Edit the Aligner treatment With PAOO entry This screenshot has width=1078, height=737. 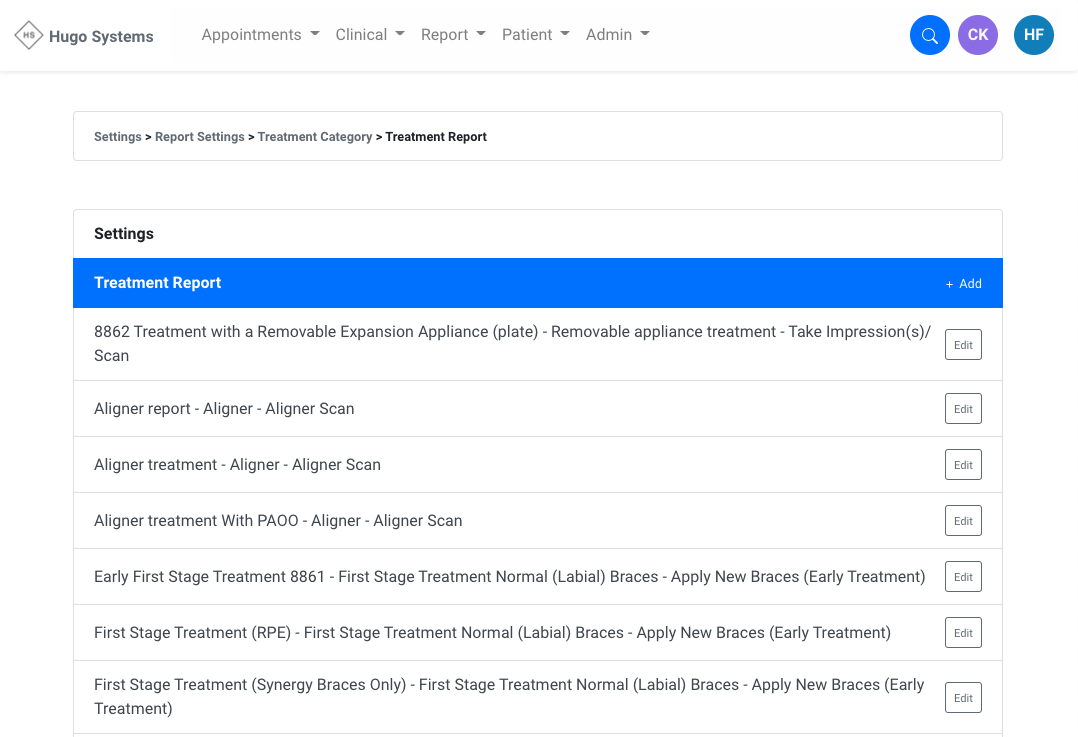(x=962, y=520)
